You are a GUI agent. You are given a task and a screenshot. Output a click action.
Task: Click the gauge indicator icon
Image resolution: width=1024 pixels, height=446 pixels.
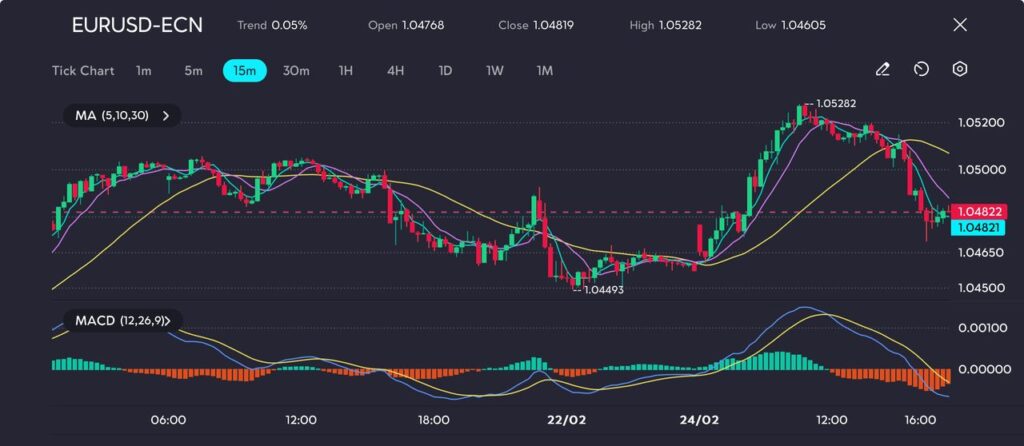[x=922, y=69]
